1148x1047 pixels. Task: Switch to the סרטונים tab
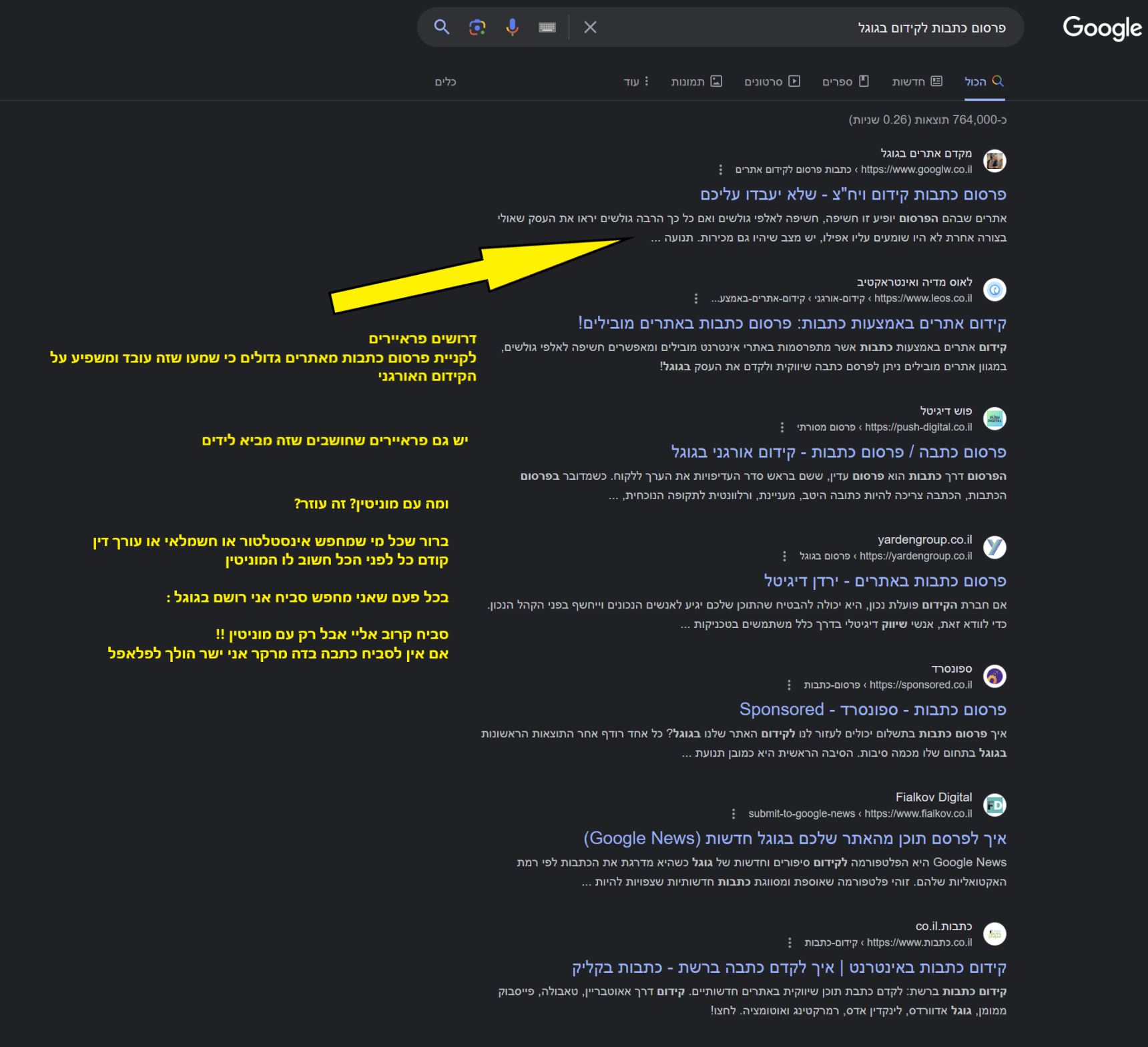coord(772,81)
